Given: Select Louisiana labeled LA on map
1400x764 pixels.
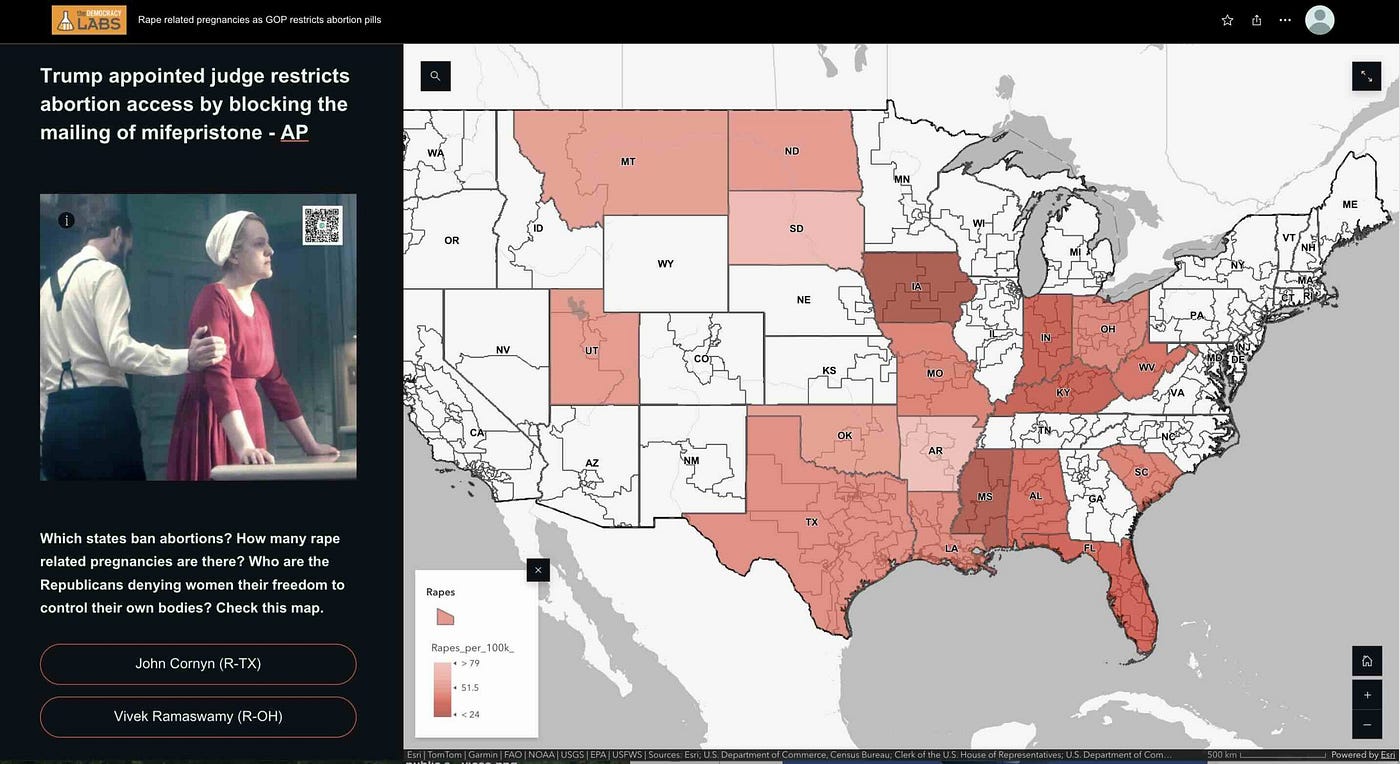Looking at the screenshot, I should click(952, 548).
